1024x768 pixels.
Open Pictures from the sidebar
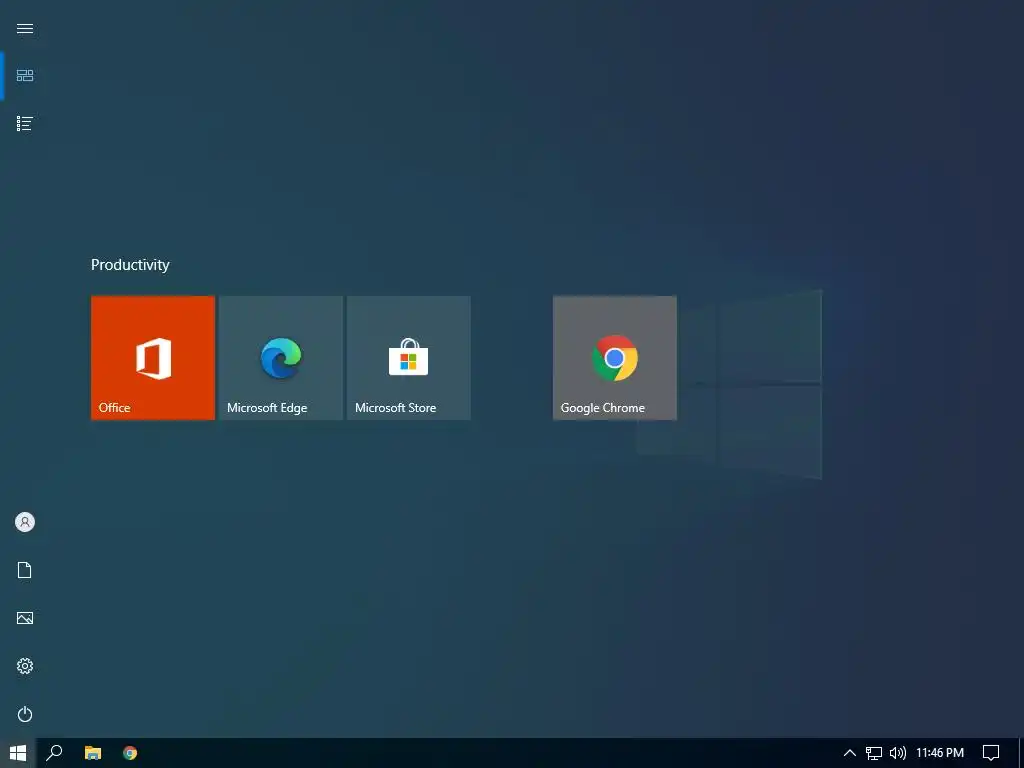click(x=25, y=618)
